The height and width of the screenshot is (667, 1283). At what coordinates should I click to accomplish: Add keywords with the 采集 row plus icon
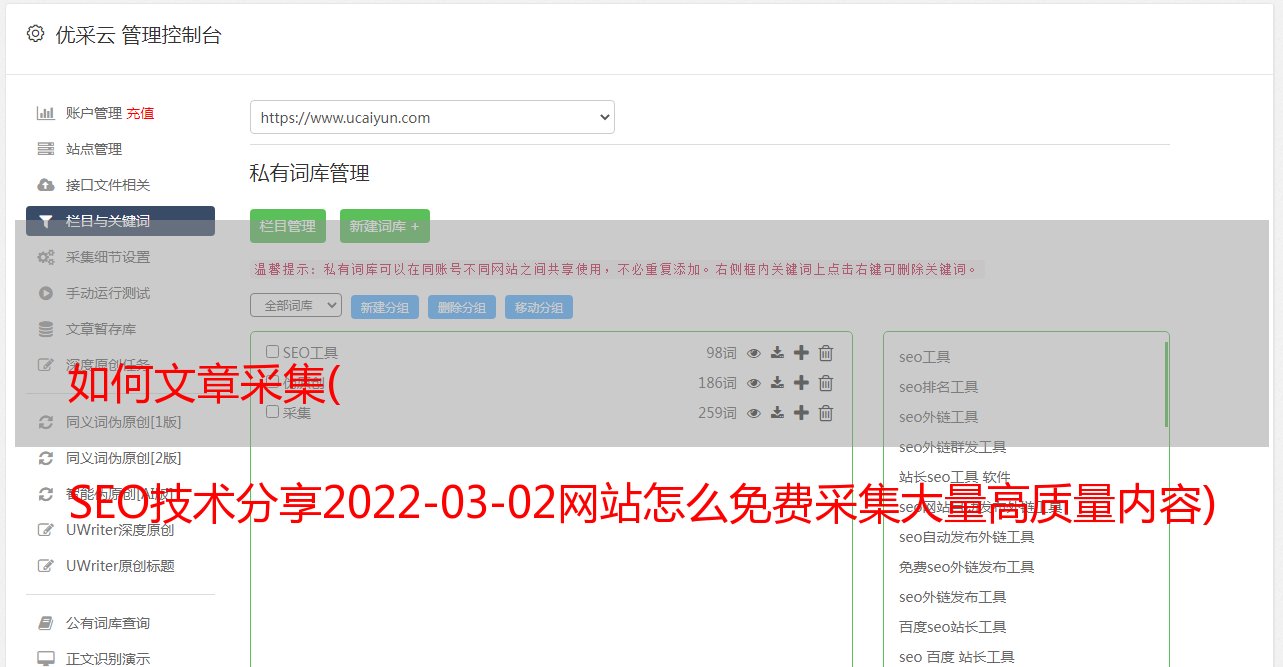pyautogui.click(x=801, y=413)
